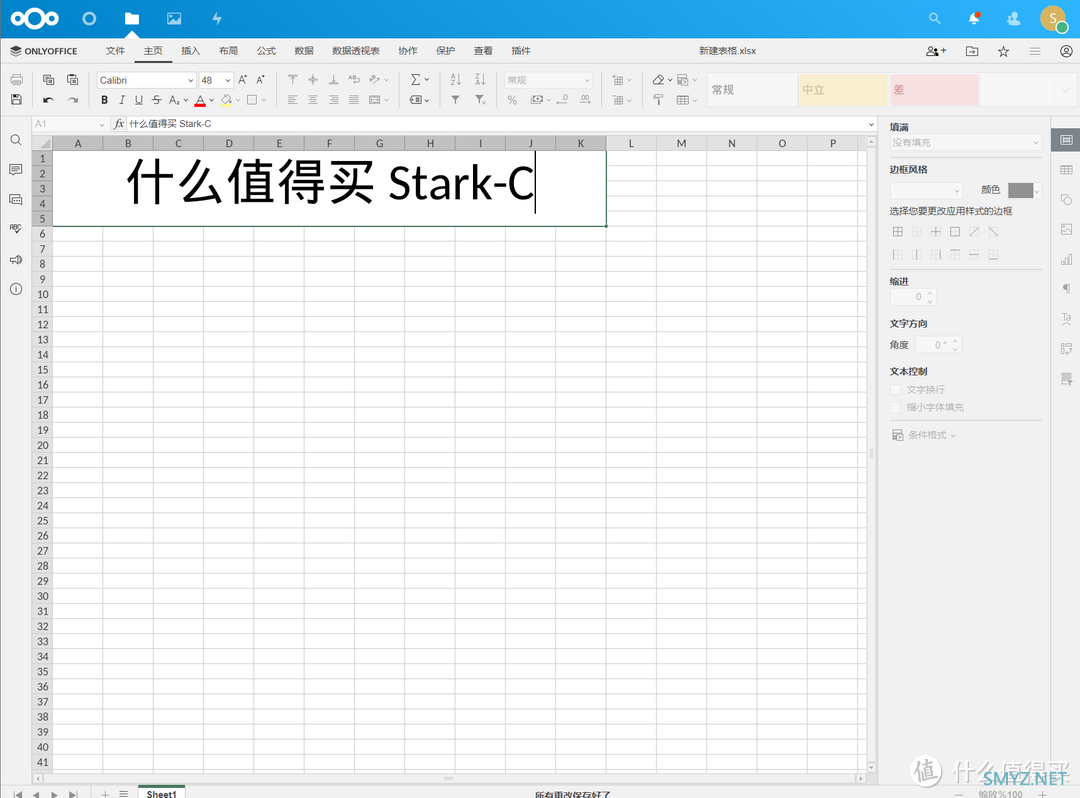
Task: Decrease font size button
Action: pyautogui.click(x=260, y=80)
